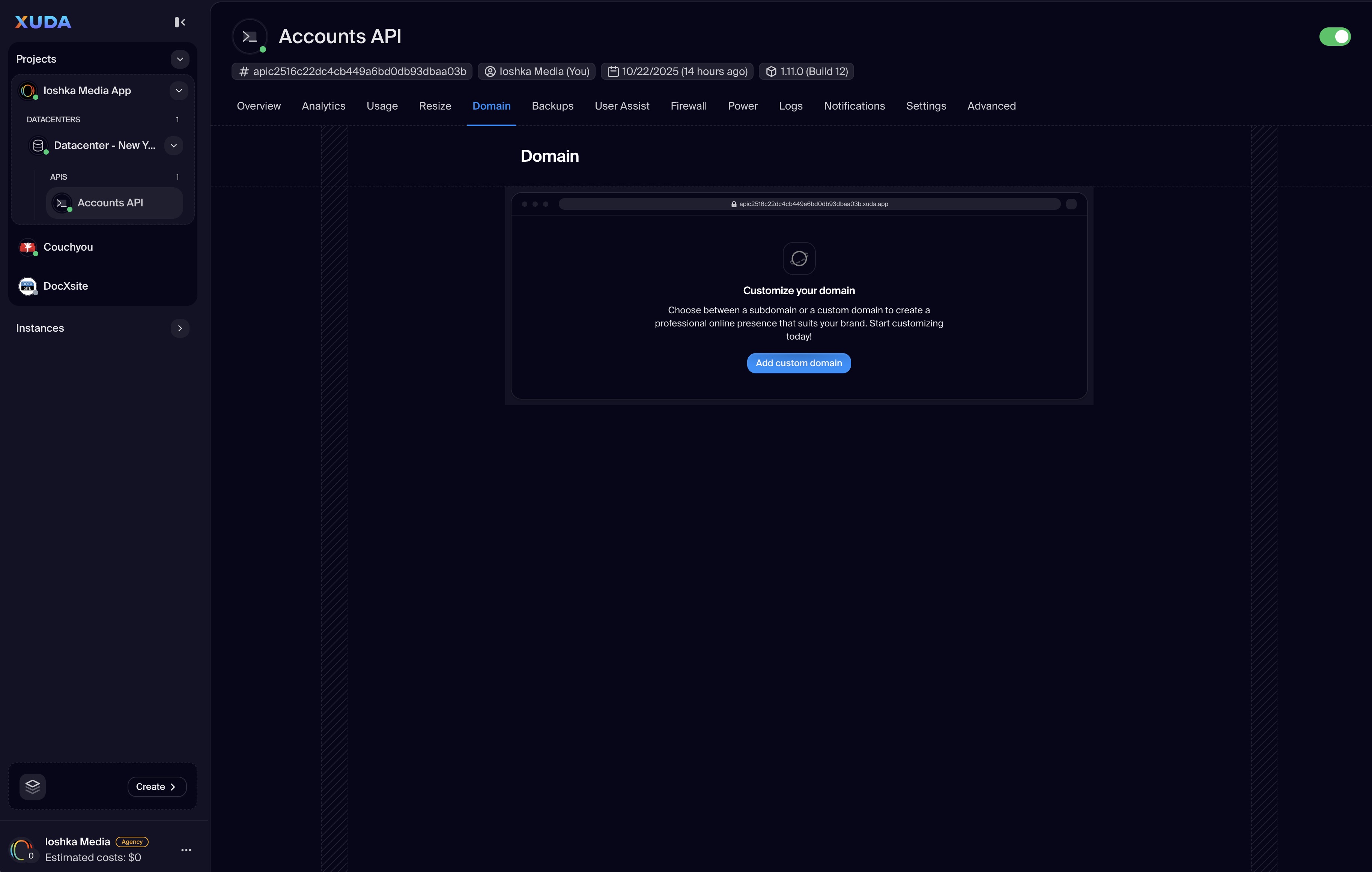Click the xuda.app URL address bar

click(809, 204)
